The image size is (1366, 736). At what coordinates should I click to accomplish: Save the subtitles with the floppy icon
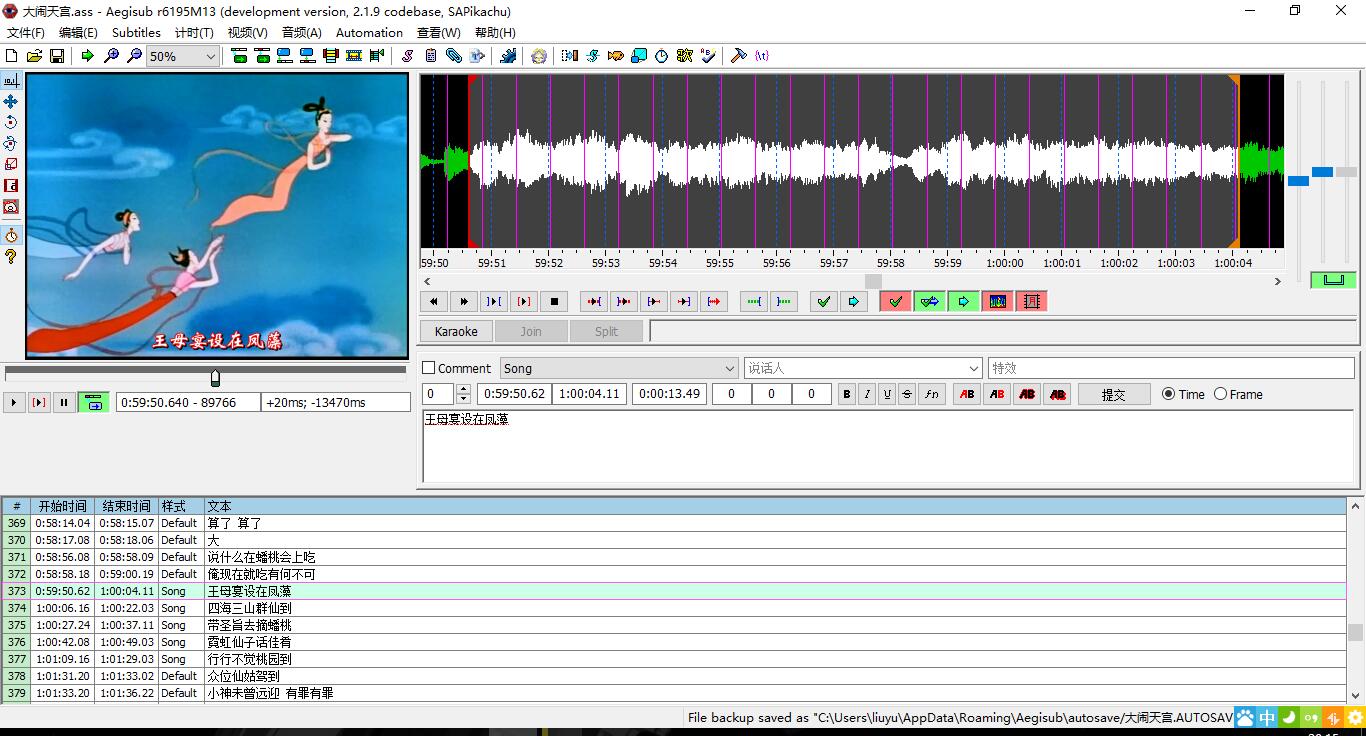click(57, 56)
